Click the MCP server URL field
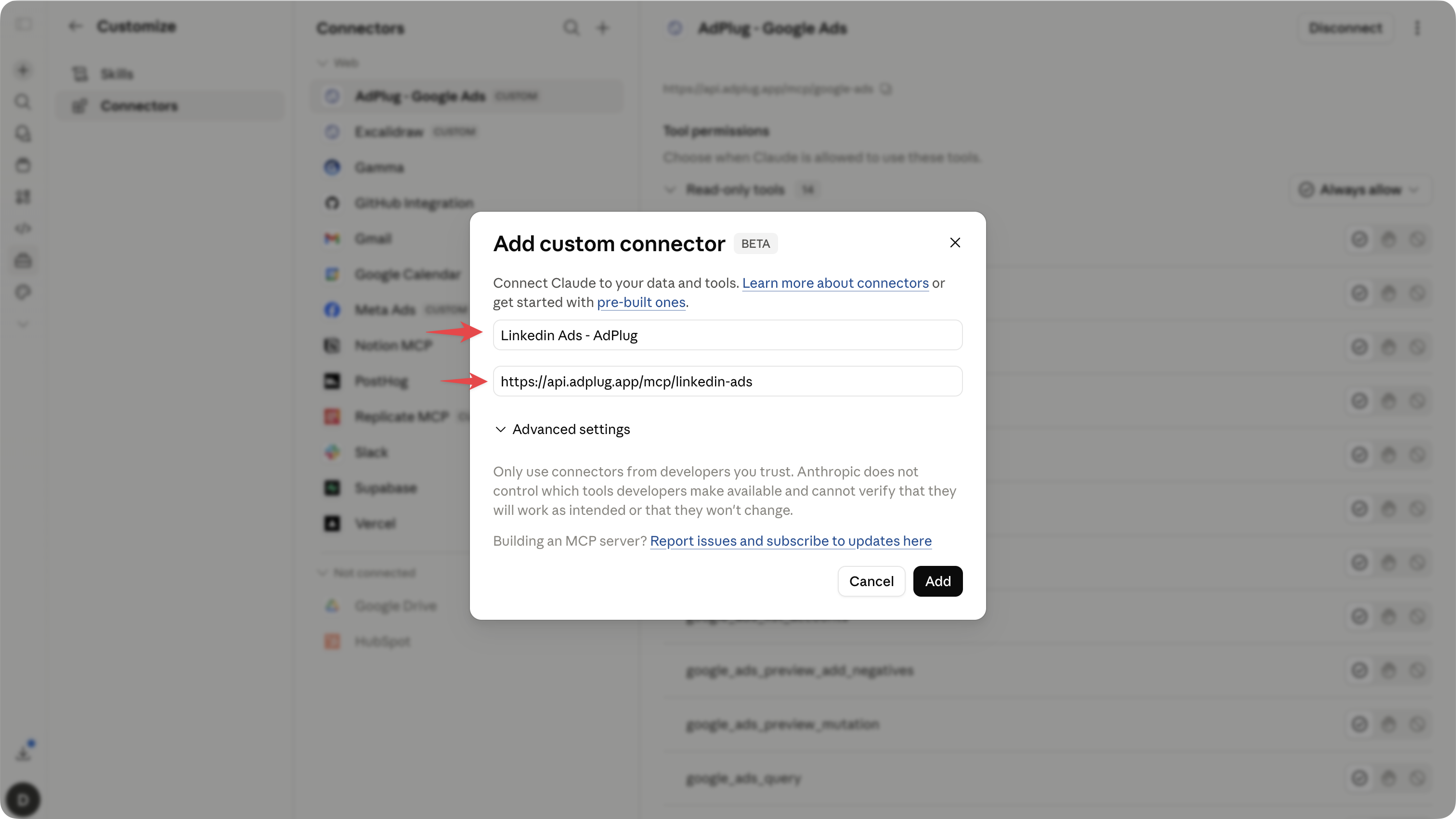This screenshot has height=819, width=1456. 728,381
